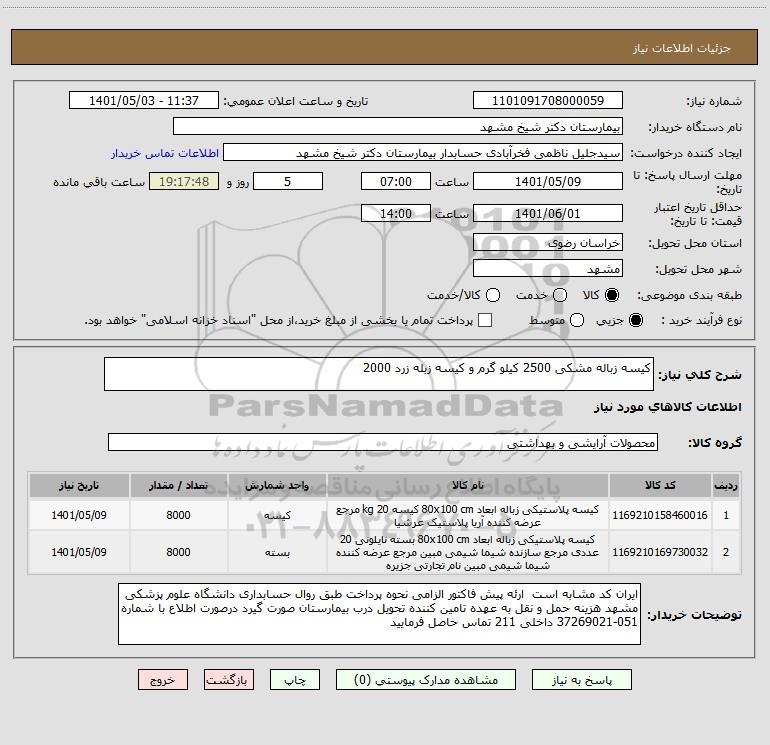770x745 pixels.
Task: Select the متوسط purchase type radio
Action: [577, 320]
